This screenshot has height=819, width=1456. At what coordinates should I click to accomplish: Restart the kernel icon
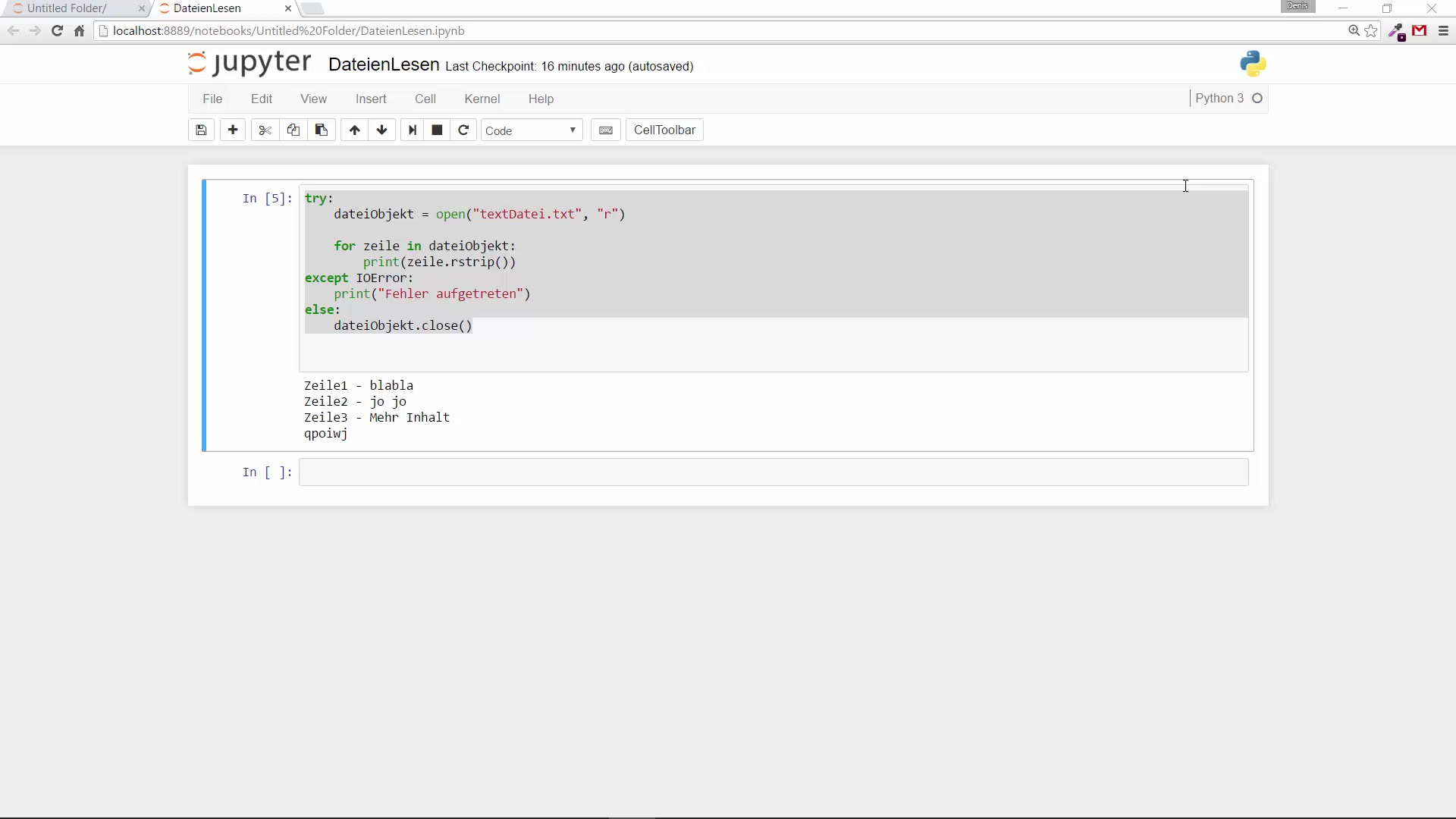tap(464, 130)
